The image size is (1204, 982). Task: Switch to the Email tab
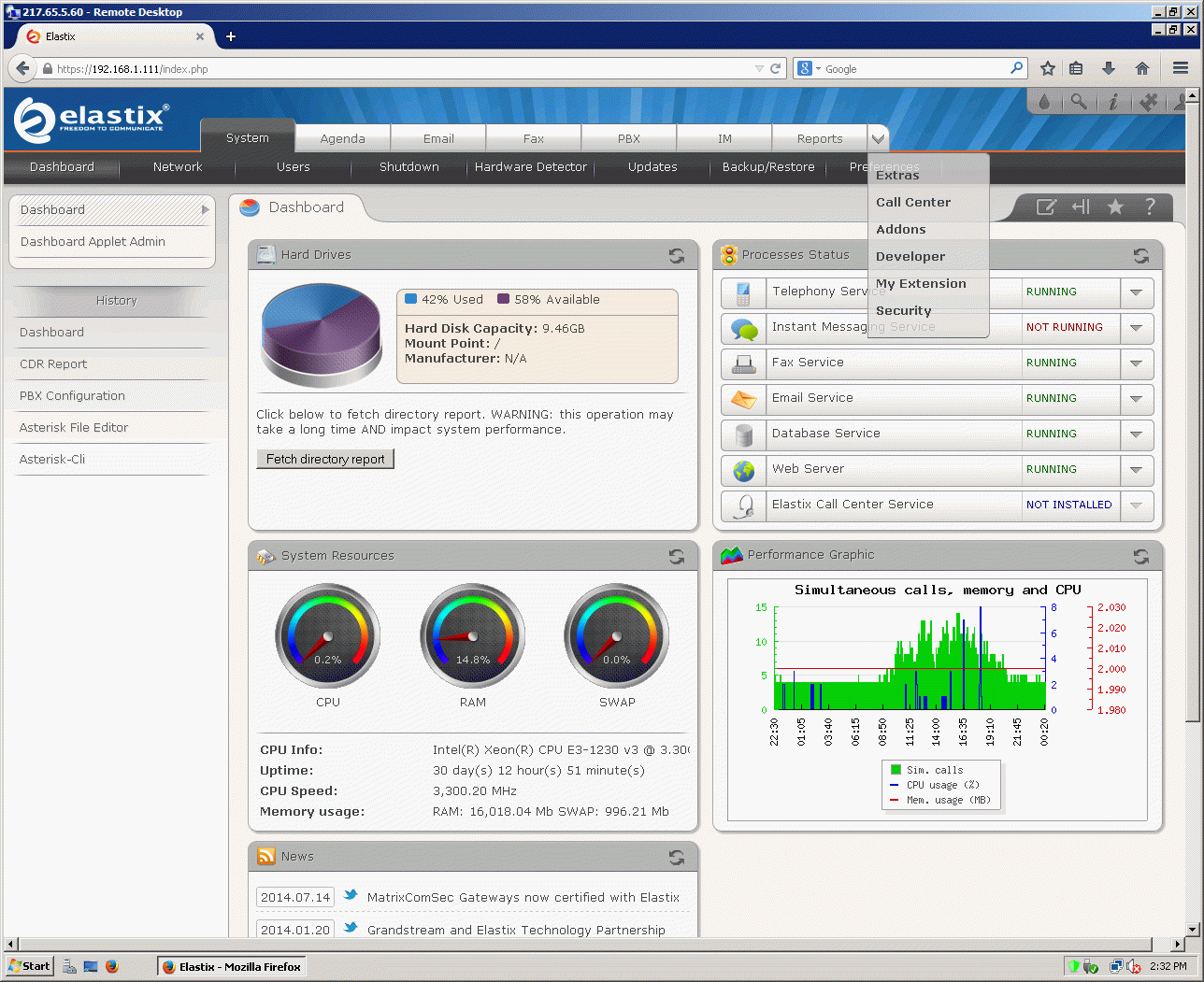[x=438, y=138]
